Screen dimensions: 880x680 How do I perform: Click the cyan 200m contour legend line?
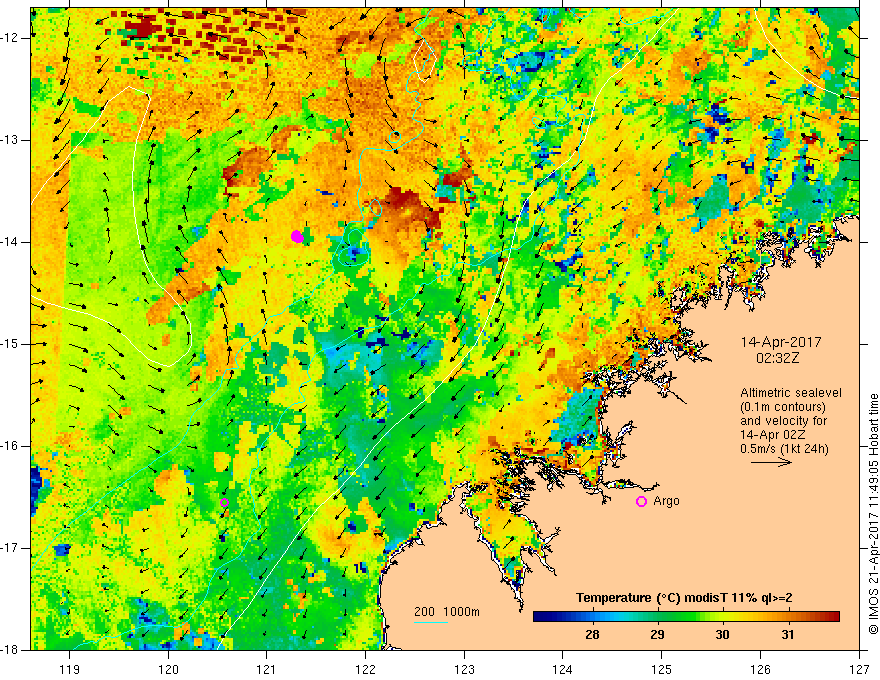coord(431,622)
